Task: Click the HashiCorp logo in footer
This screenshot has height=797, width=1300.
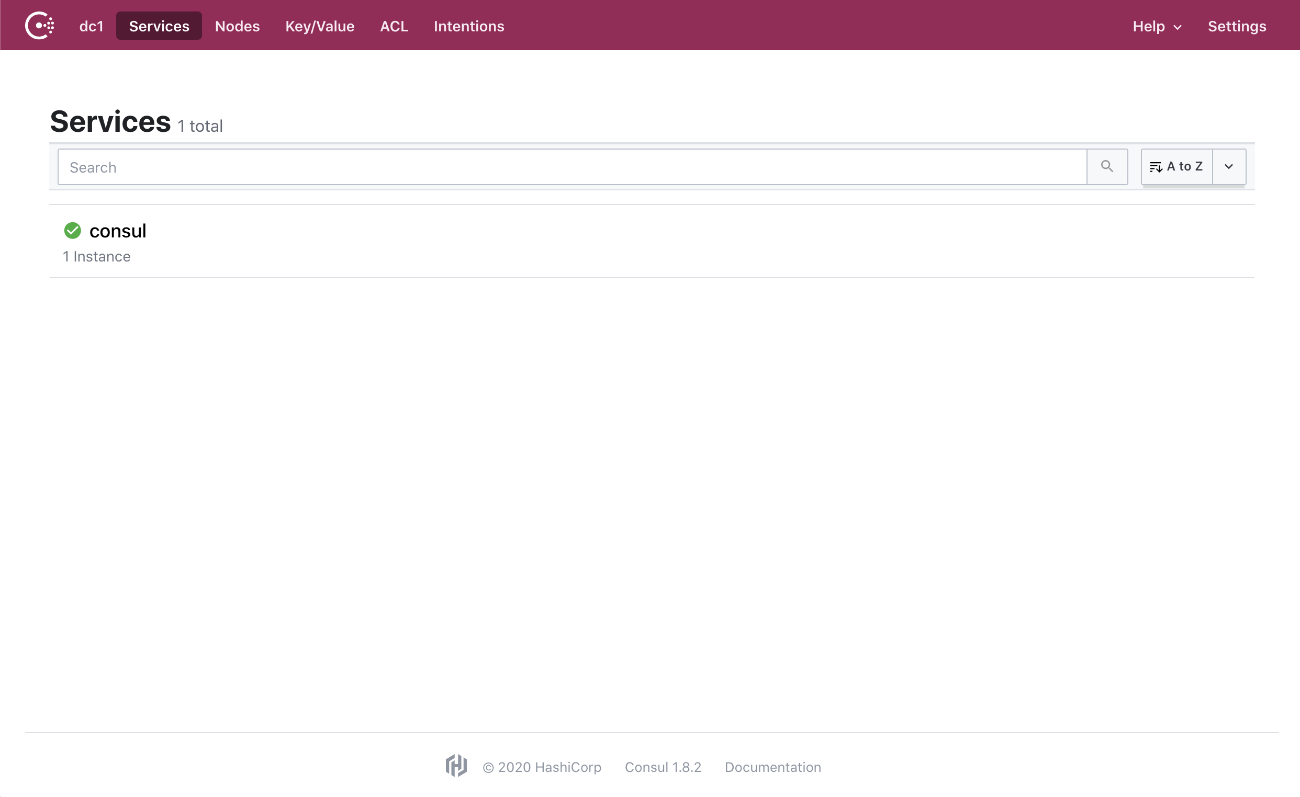Action: tap(456, 766)
